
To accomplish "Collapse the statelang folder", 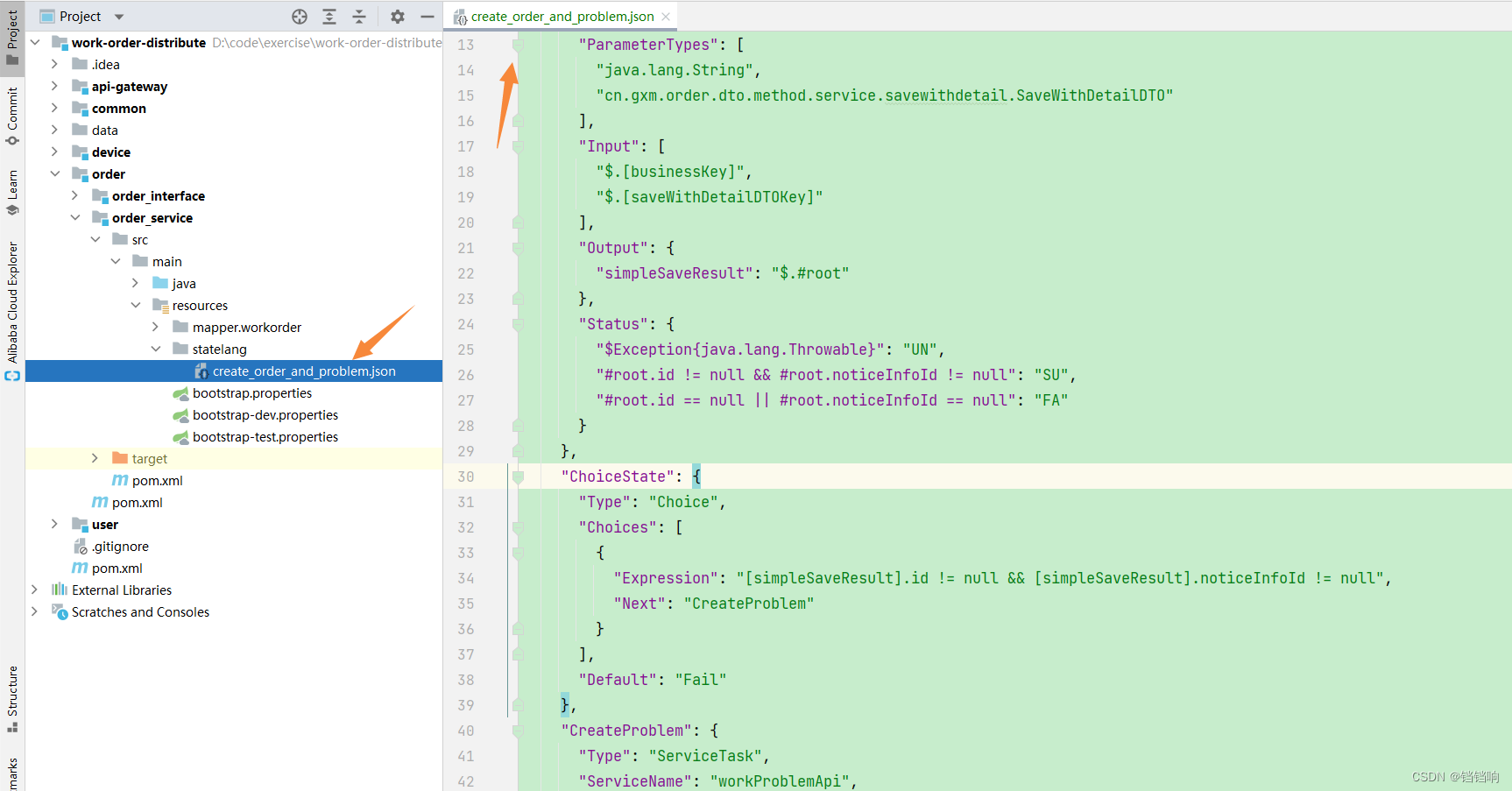I will [155, 349].
